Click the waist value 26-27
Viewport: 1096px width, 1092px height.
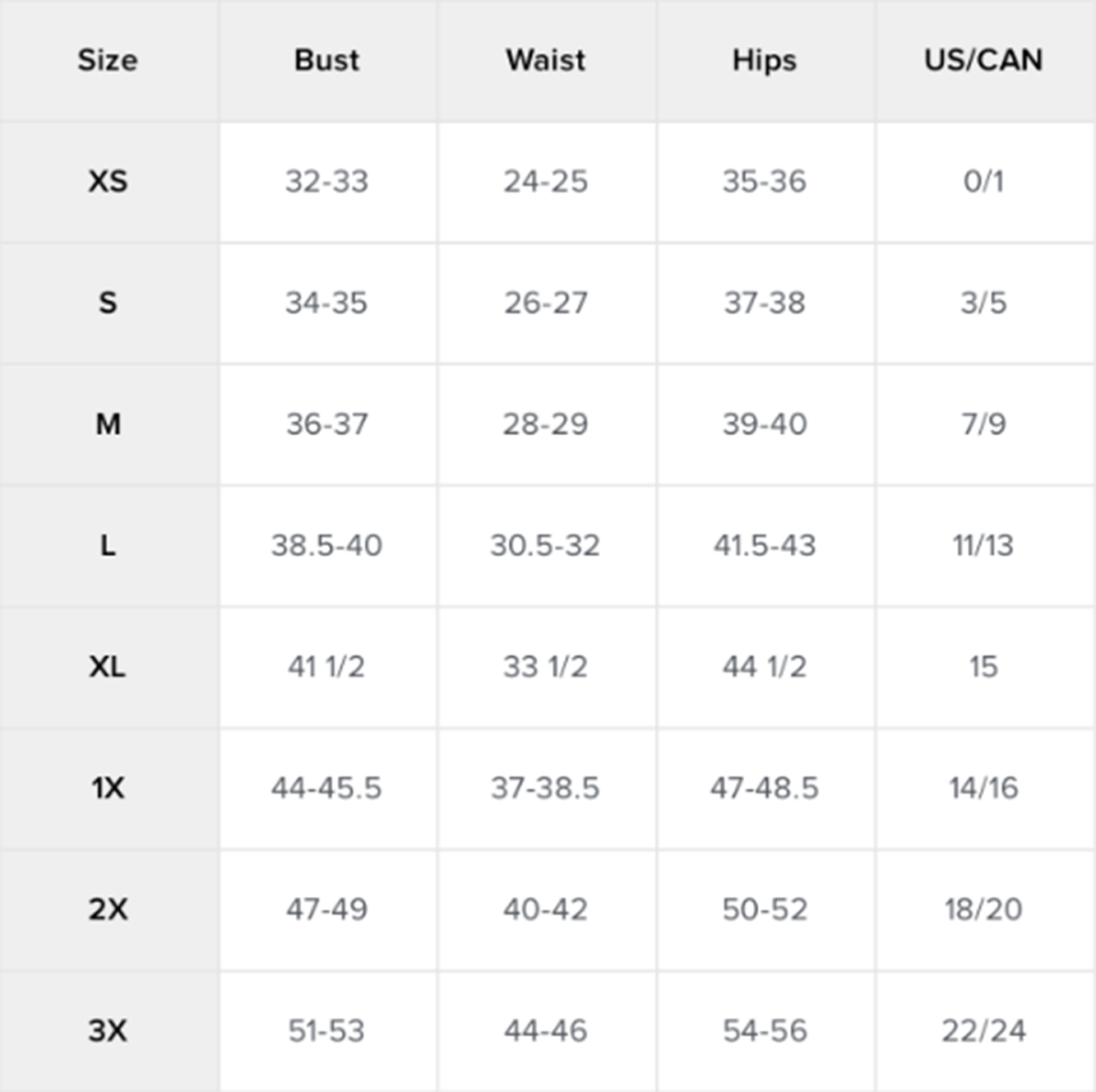pyautogui.click(x=546, y=303)
